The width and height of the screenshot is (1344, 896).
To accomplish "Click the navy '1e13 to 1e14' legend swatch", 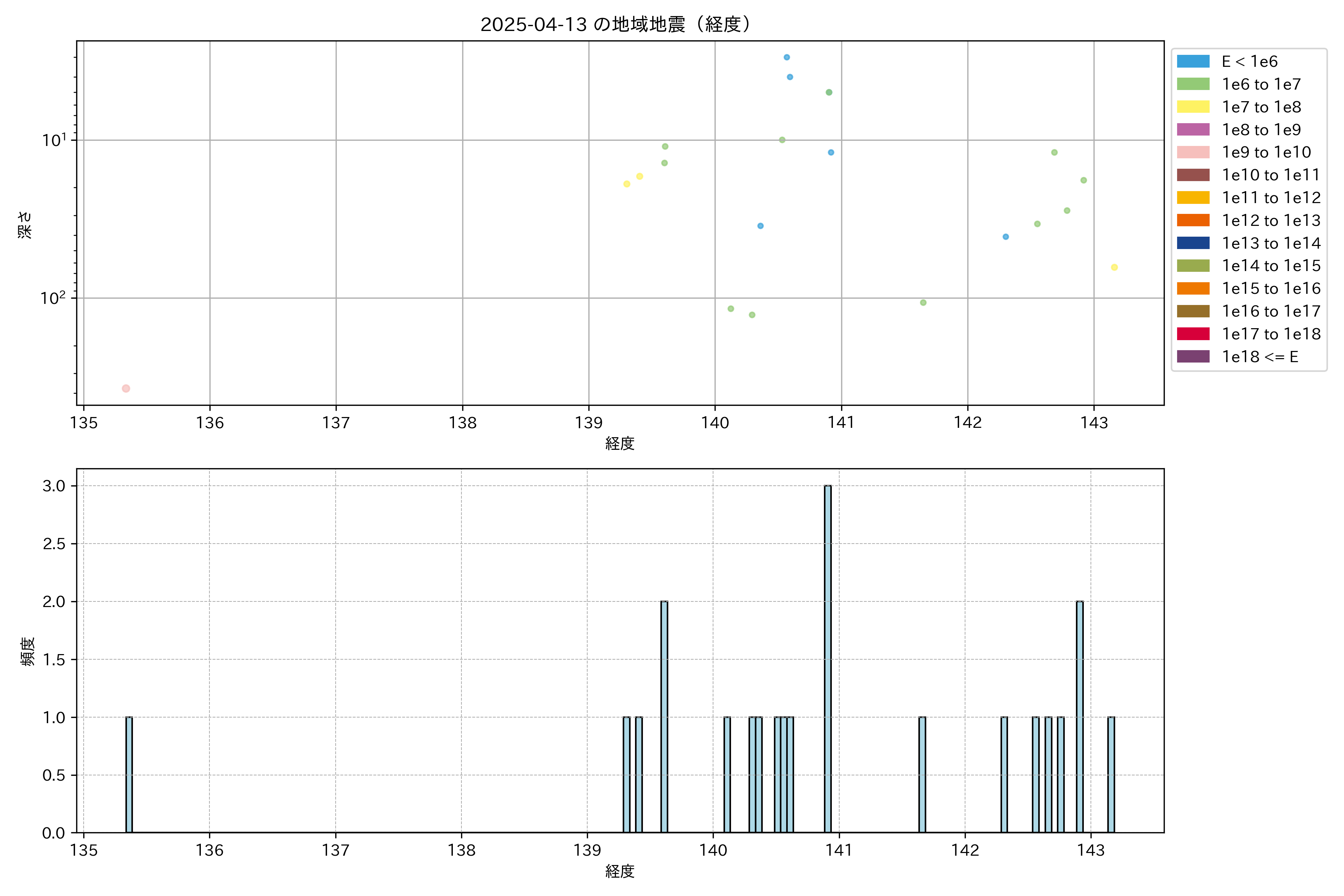I will pos(1192,243).
